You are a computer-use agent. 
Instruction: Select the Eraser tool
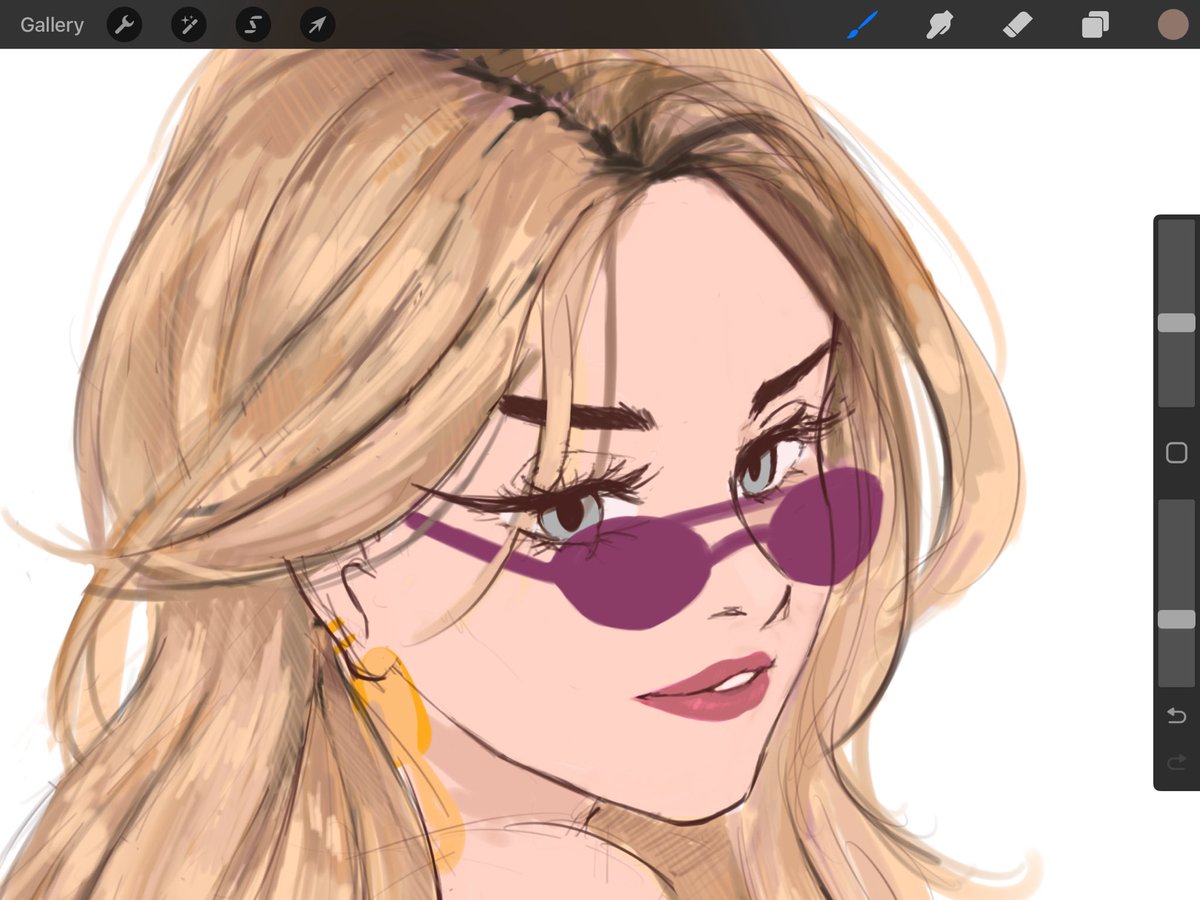coord(1017,25)
